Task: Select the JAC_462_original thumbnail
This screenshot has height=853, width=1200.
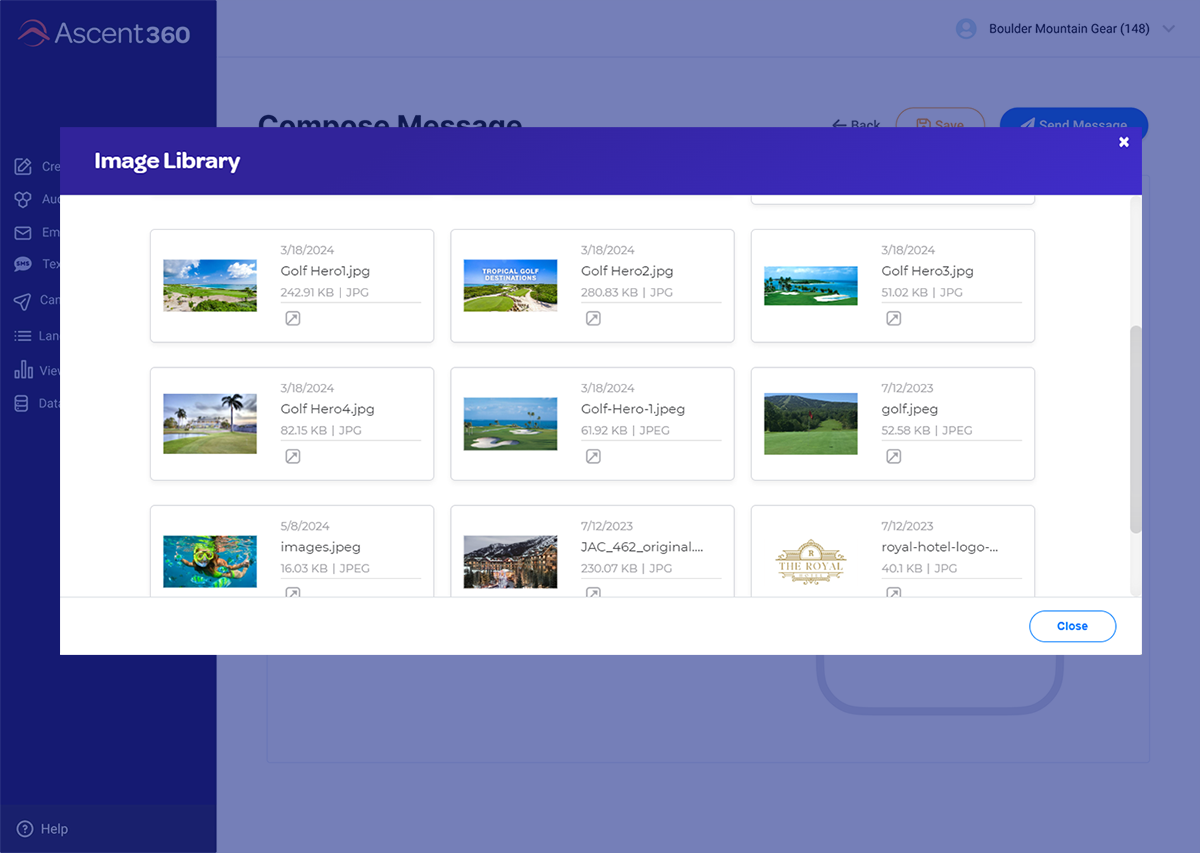Action: click(x=510, y=562)
